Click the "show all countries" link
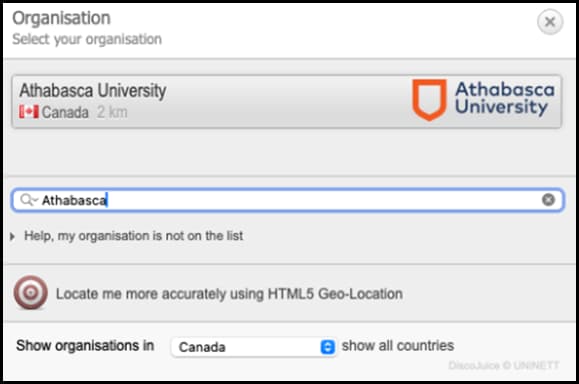Viewport: 579px width, 384px height. (x=398, y=346)
